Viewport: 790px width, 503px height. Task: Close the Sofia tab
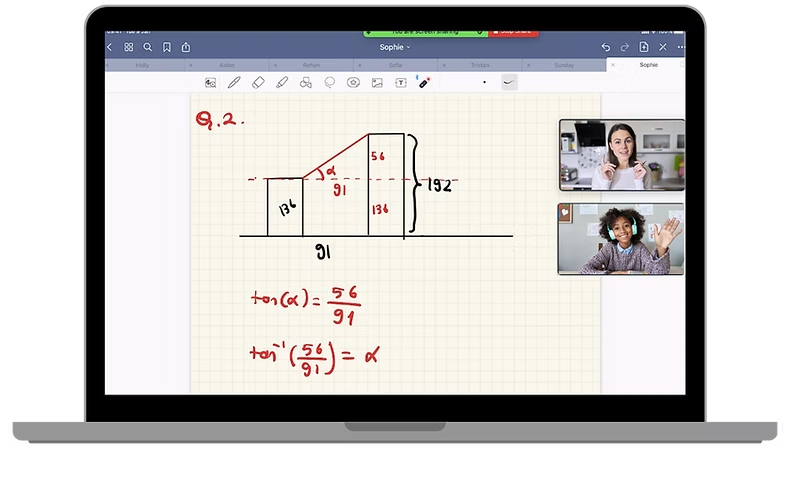pos(360,66)
